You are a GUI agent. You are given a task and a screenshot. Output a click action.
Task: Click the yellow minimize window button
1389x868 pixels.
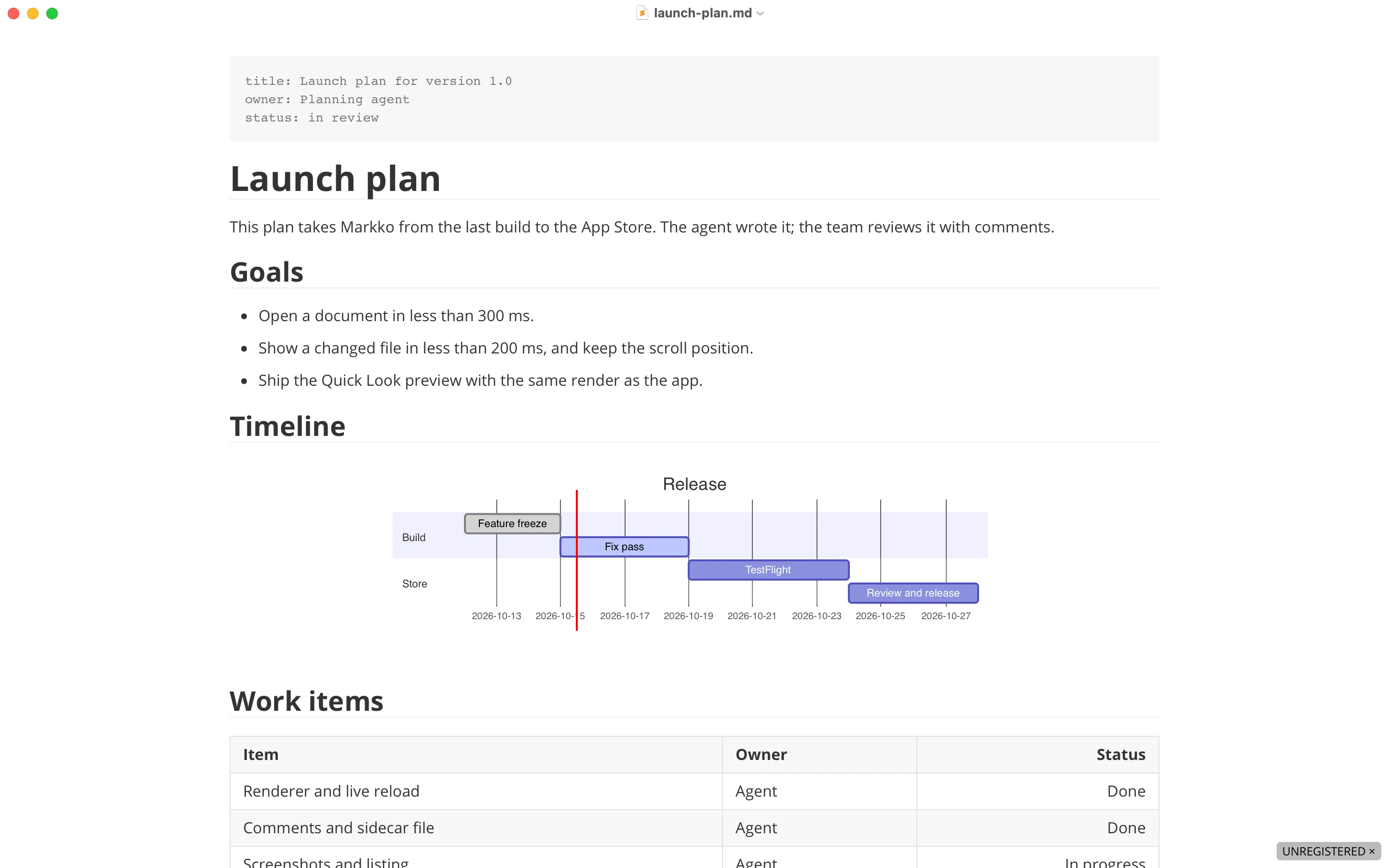33,13
